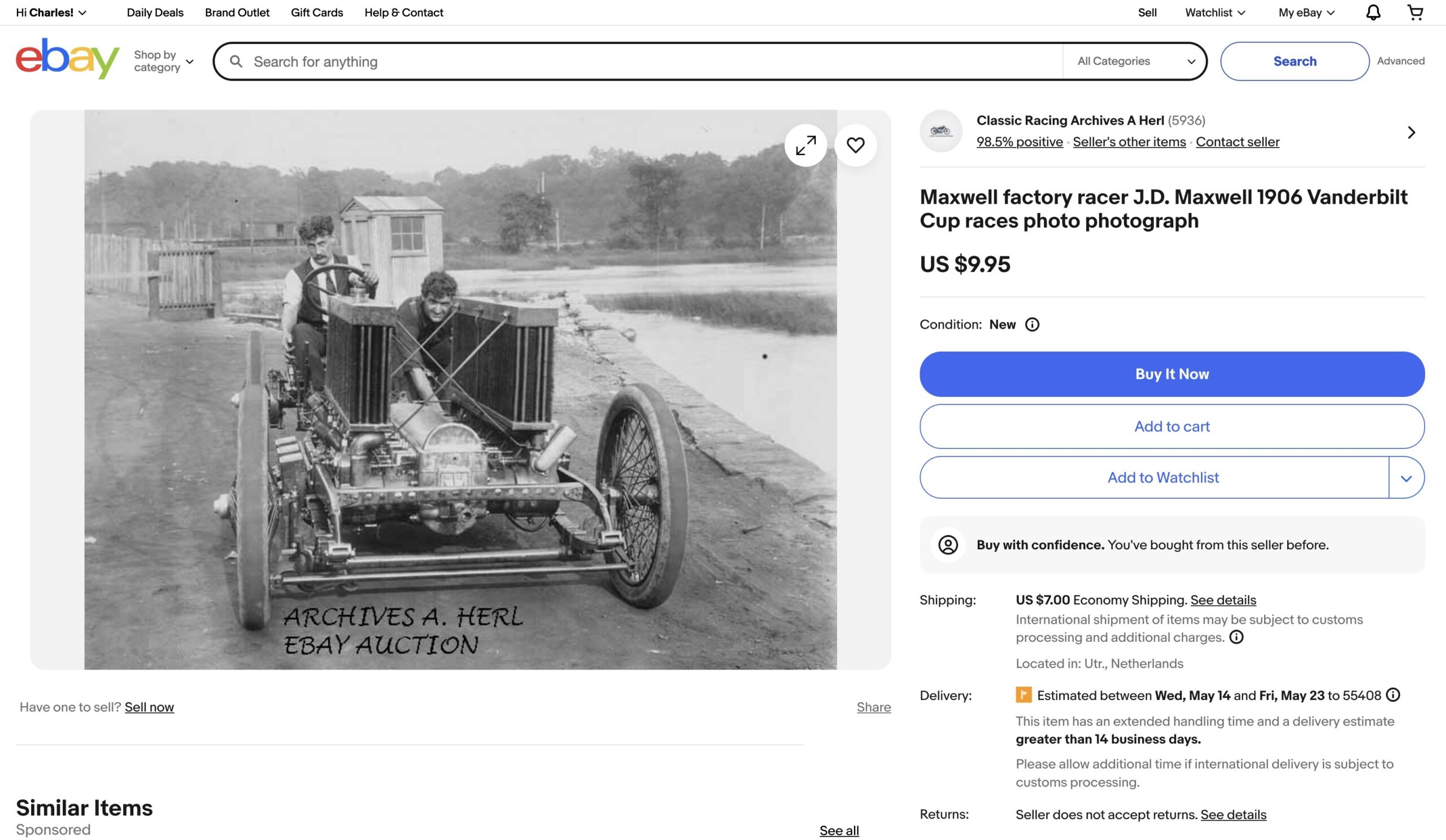Click the heart icon to favorite the photo
1446x840 pixels.
pos(855,146)
